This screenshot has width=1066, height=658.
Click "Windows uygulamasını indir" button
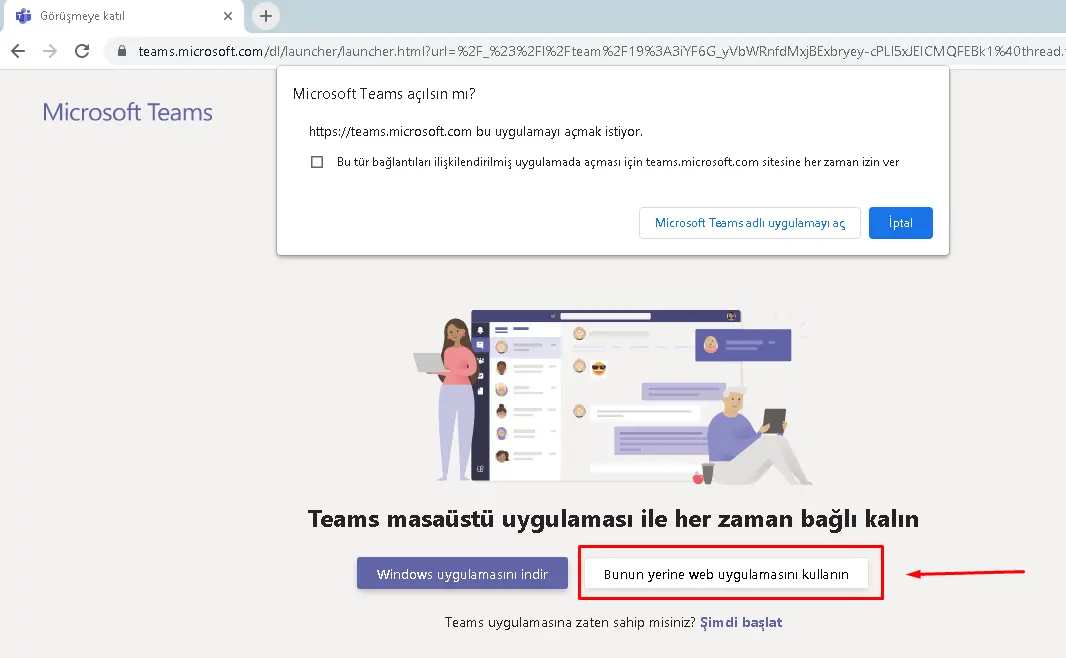462,574
